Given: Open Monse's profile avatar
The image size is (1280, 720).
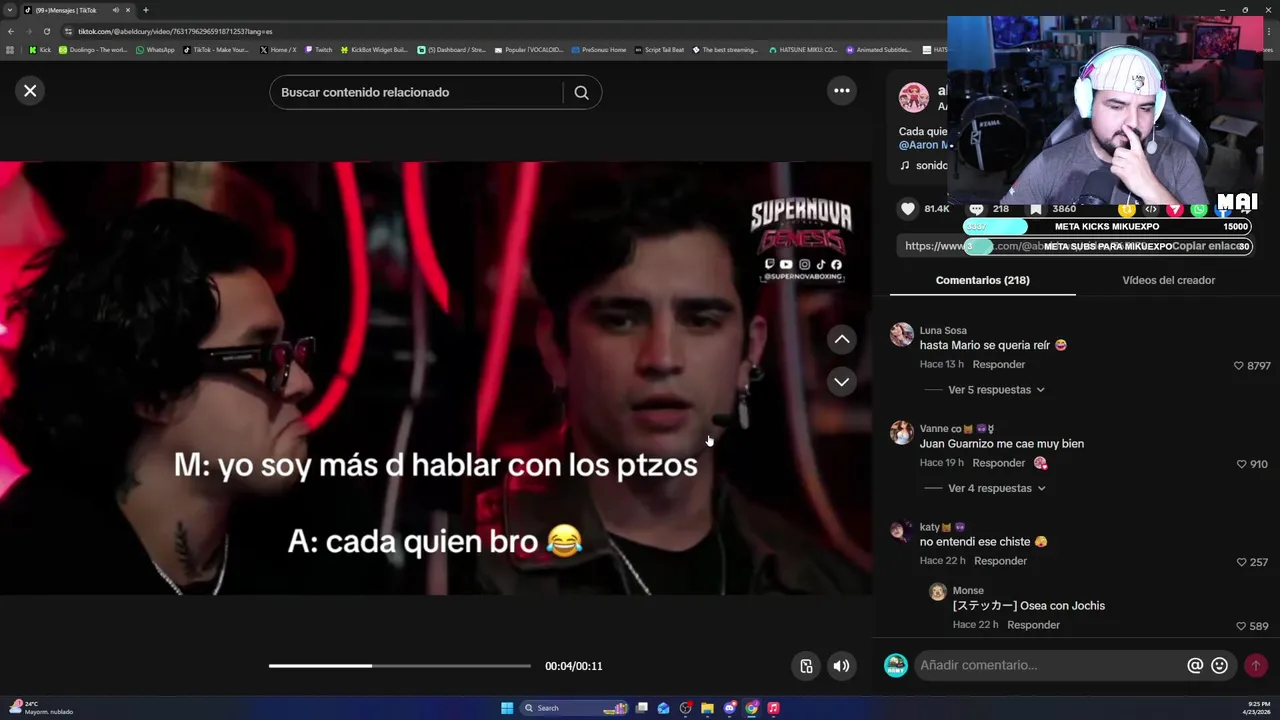Looking at the screenshot, I should (x=937, y=592).
